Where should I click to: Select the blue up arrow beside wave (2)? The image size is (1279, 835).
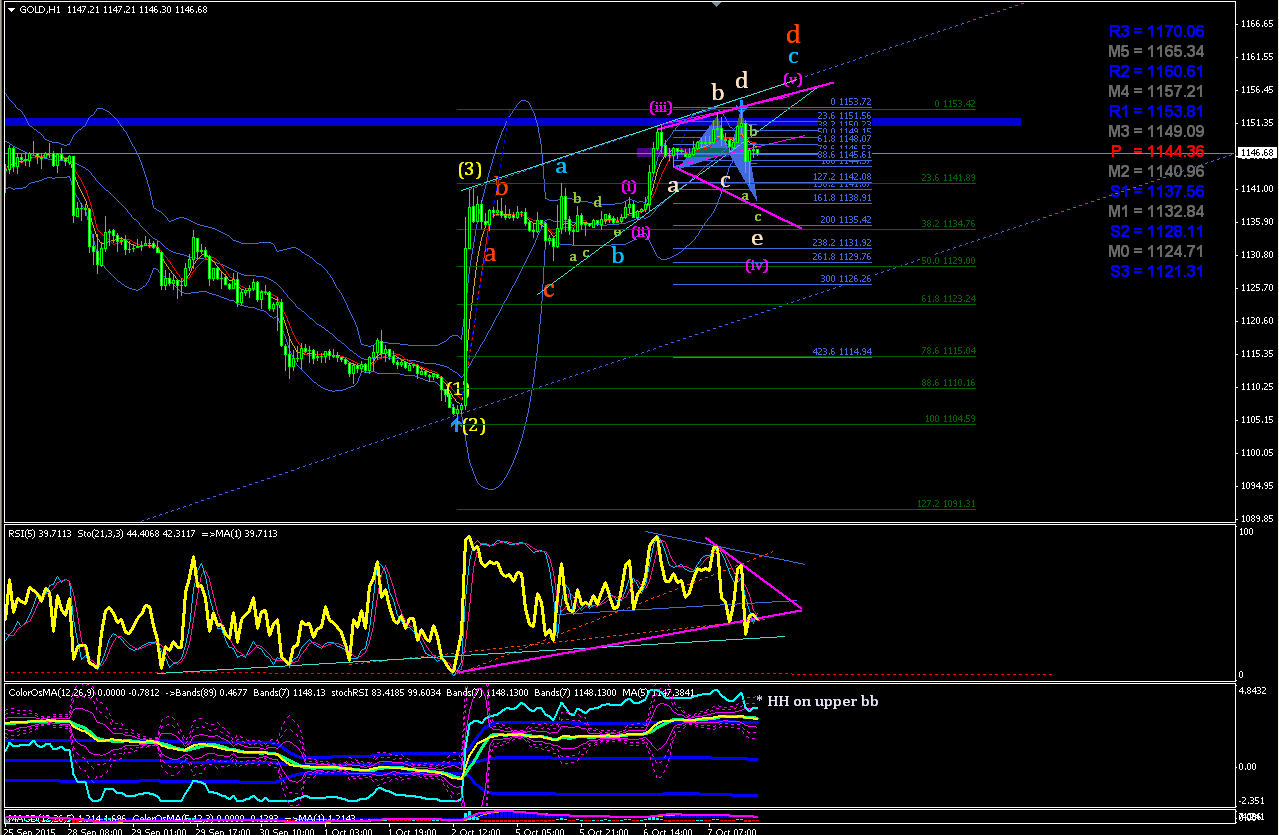coord(456,424)
